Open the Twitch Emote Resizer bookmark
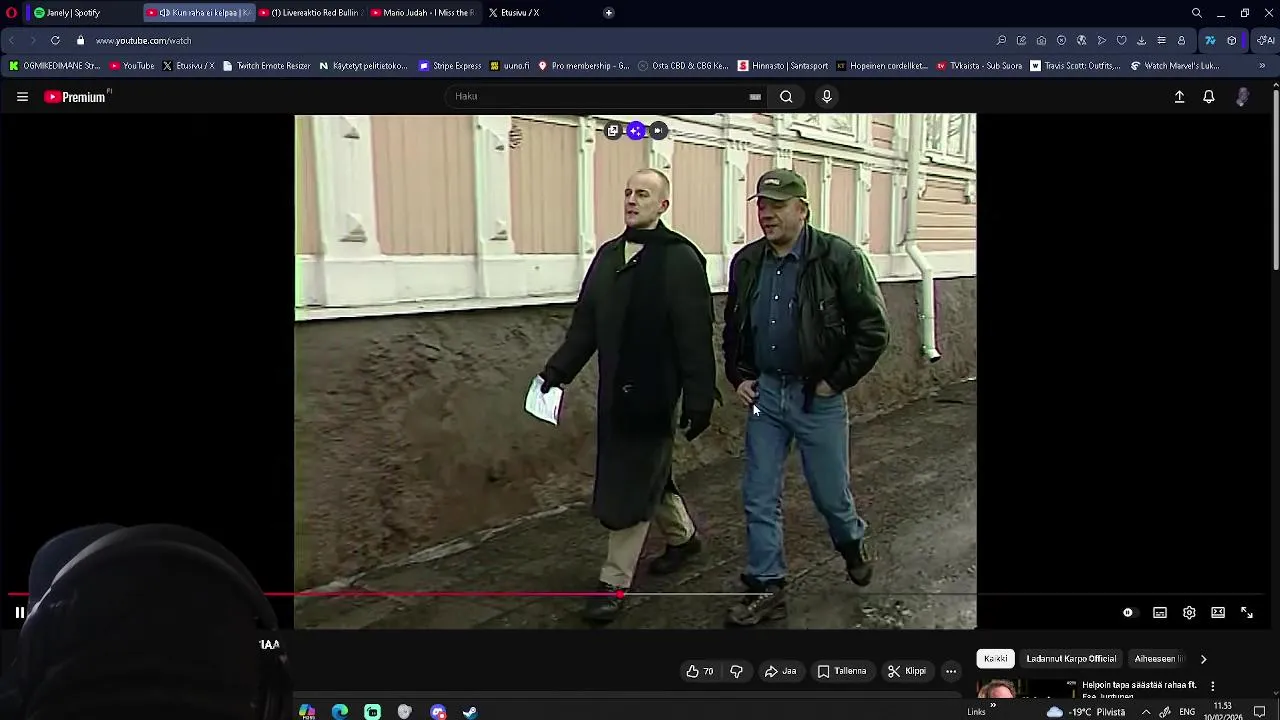The height and width of the screenshot is (720, 1280). 267,66
